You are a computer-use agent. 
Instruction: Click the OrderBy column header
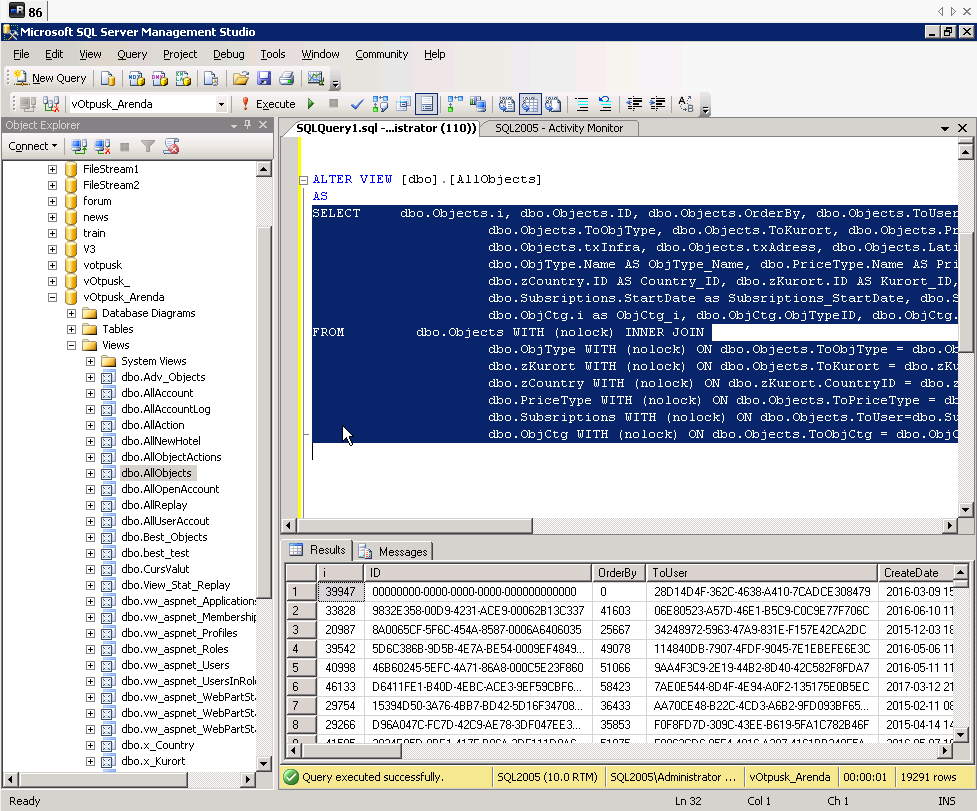[619, 572]
